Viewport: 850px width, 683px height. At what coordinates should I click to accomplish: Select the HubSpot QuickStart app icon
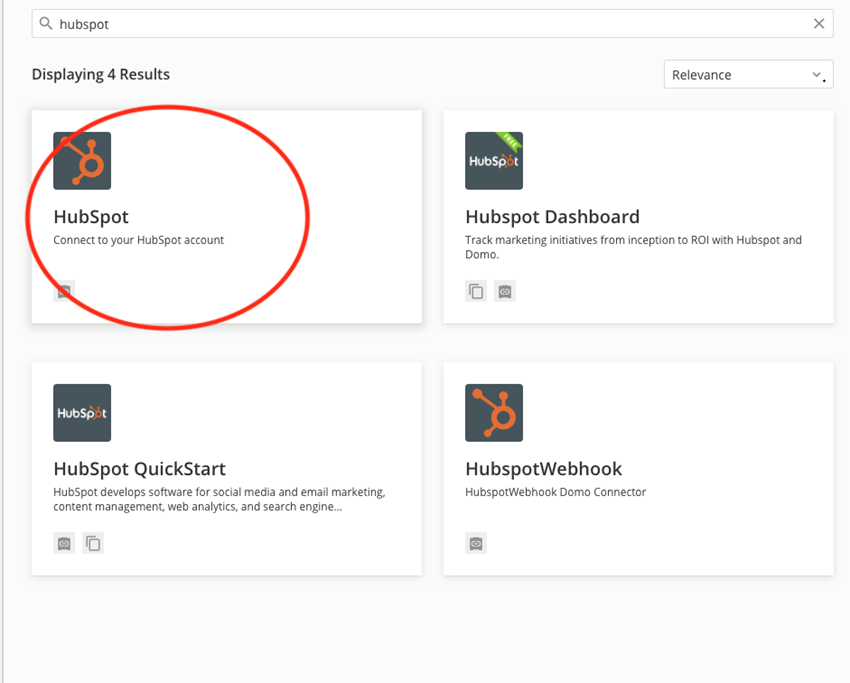point(82,412)
